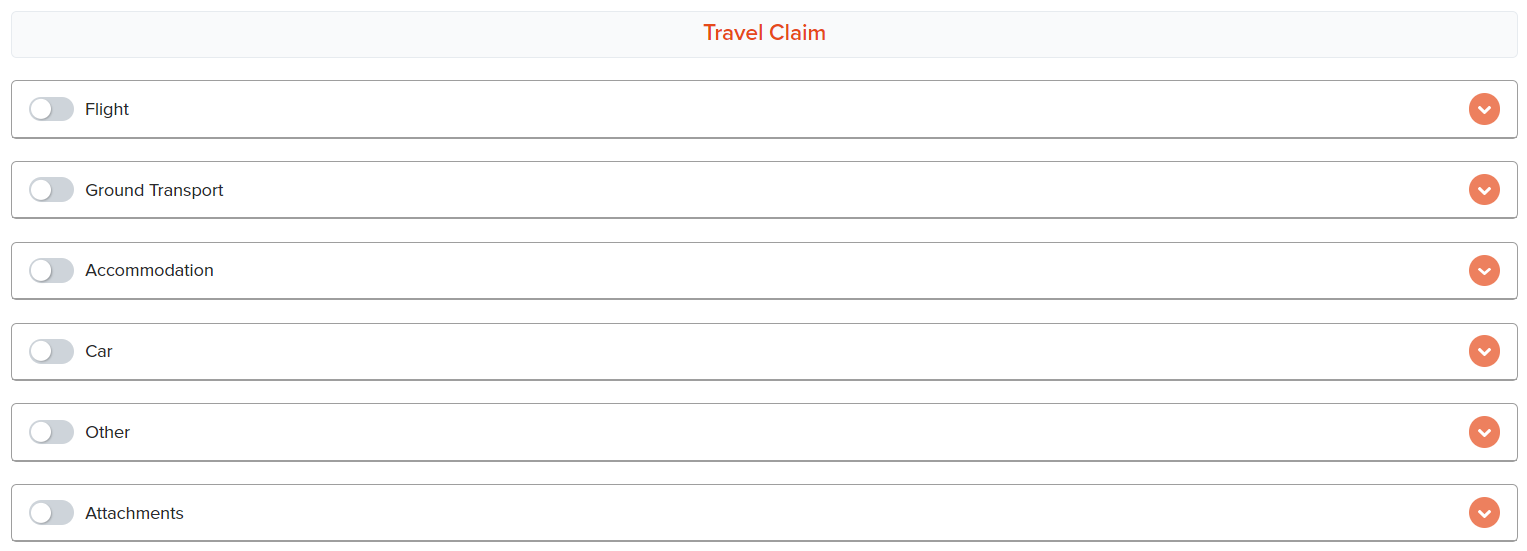Enable the Attachments toggle
The width and height of the screenshot is (1527, 551).
51,512
